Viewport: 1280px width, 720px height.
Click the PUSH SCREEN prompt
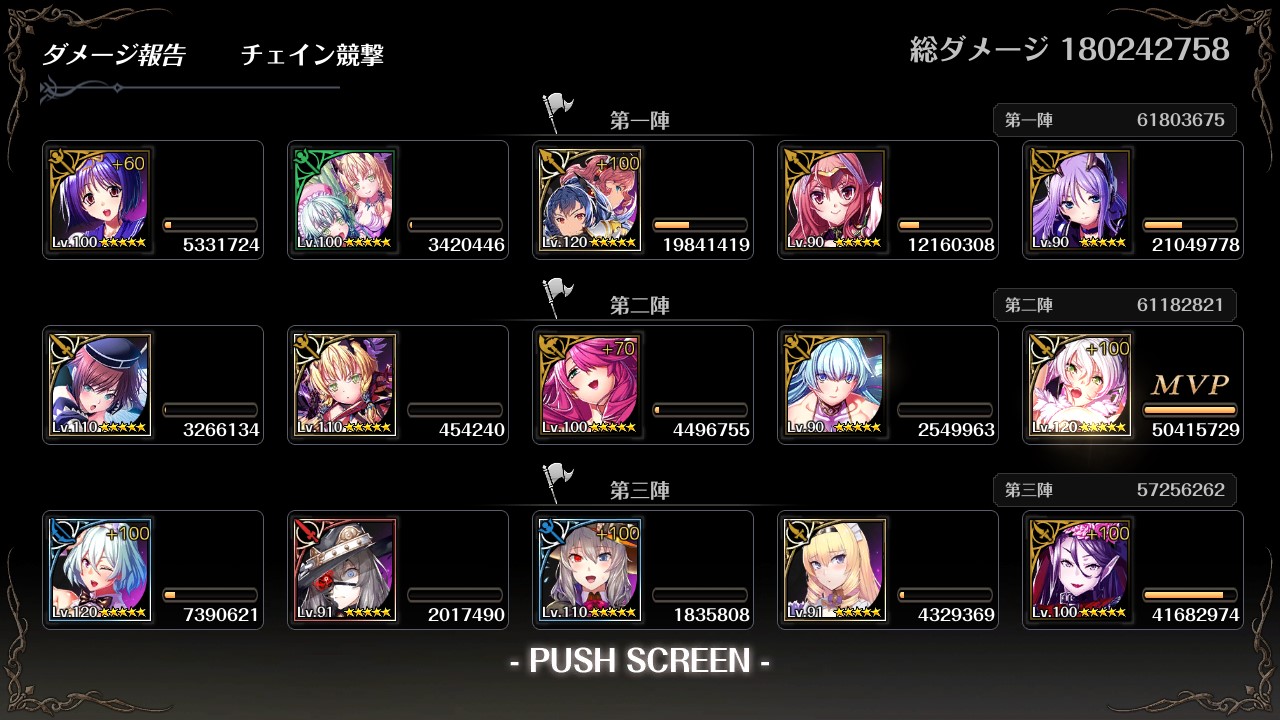(x=640, y=661)
